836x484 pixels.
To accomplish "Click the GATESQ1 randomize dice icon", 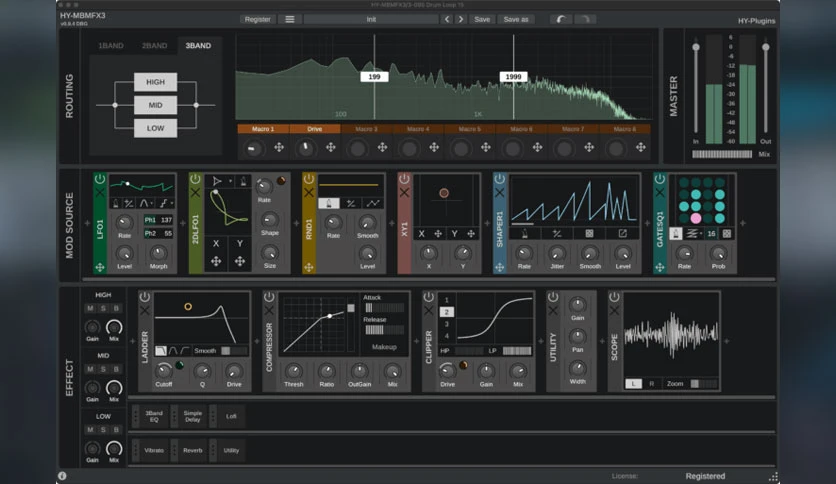I will (x=726, y=233).
